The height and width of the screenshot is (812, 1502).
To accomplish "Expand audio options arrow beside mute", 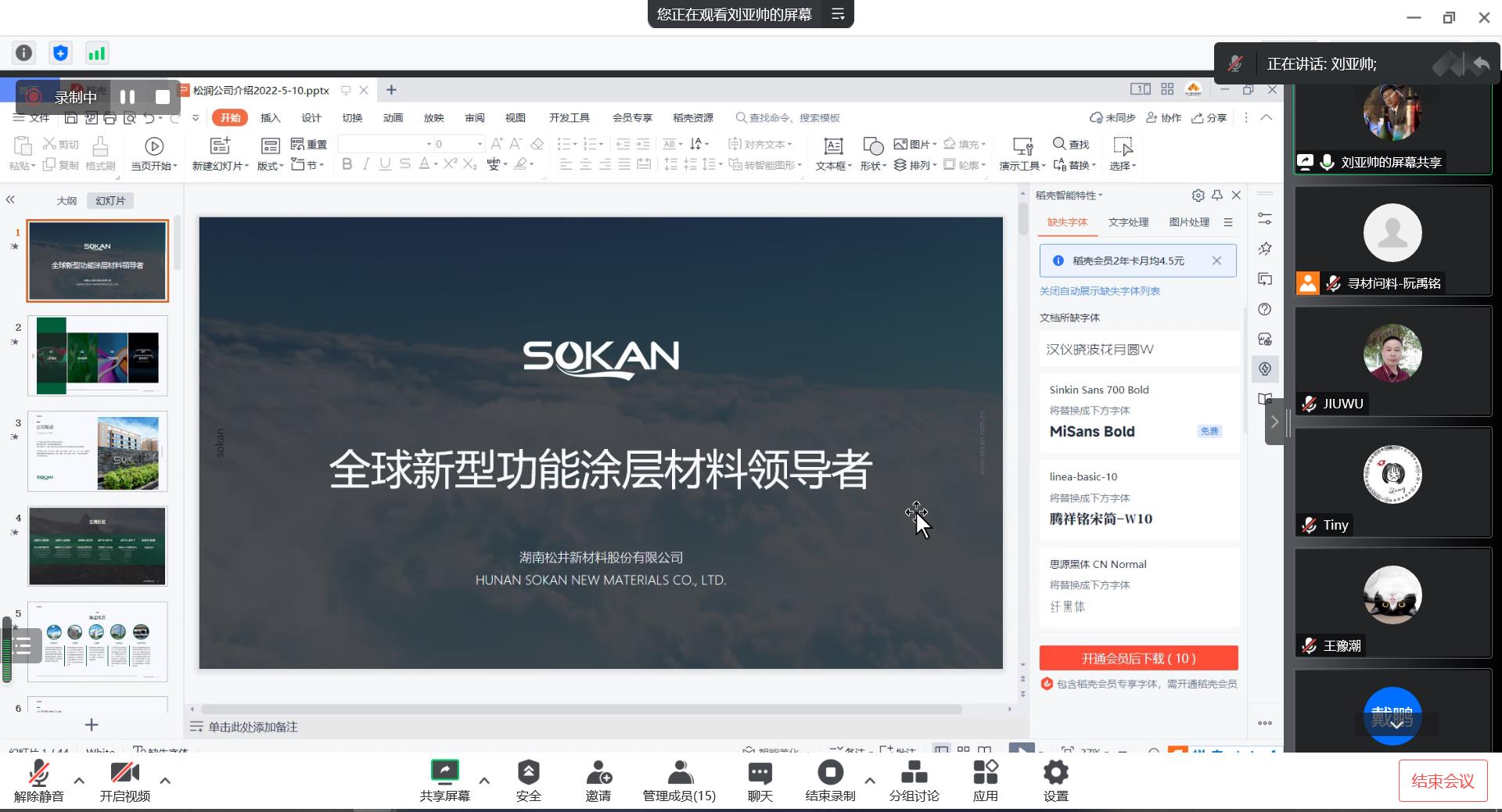I will 79,780.
